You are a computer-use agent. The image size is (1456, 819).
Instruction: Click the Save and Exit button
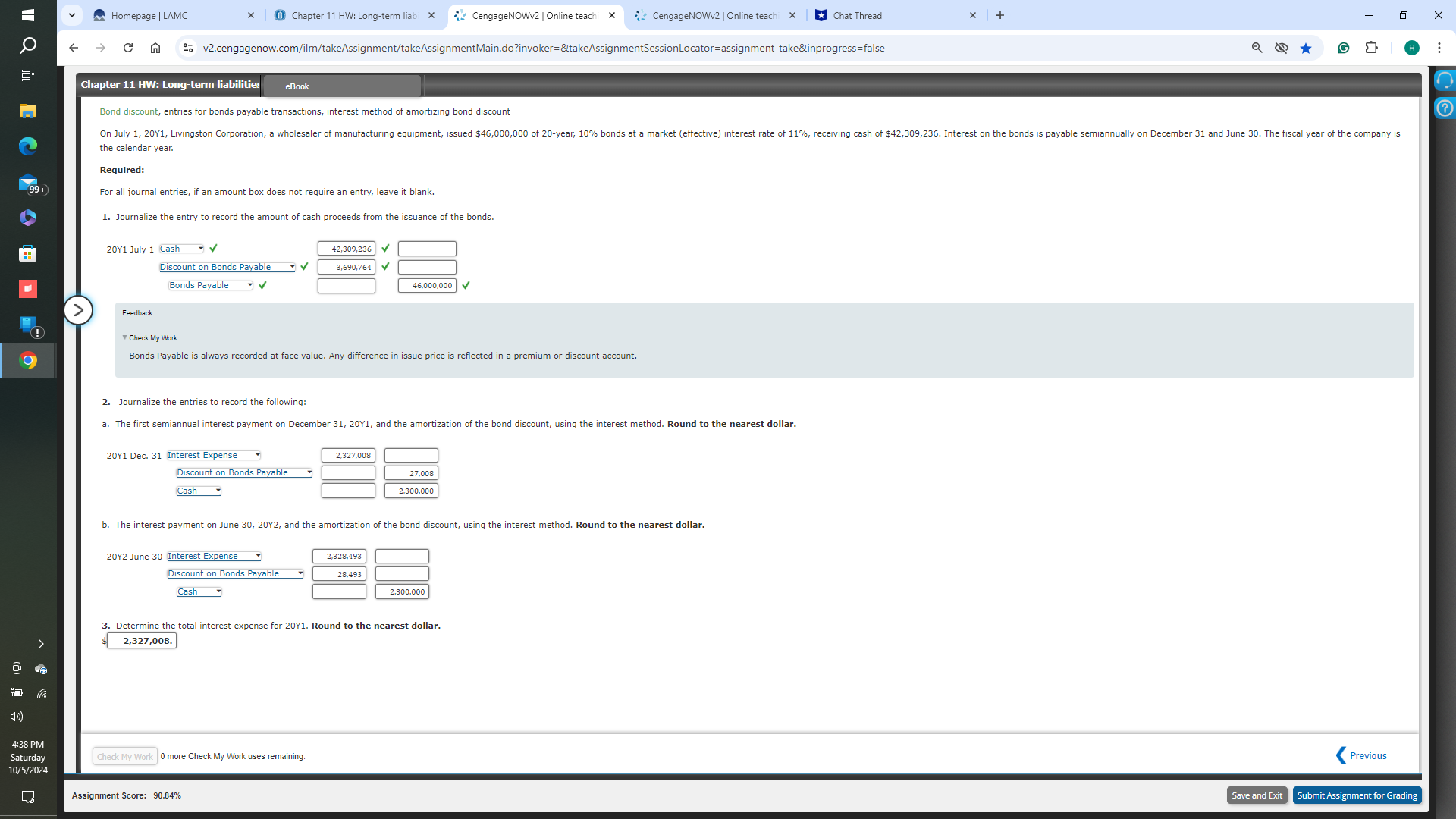1257,795
